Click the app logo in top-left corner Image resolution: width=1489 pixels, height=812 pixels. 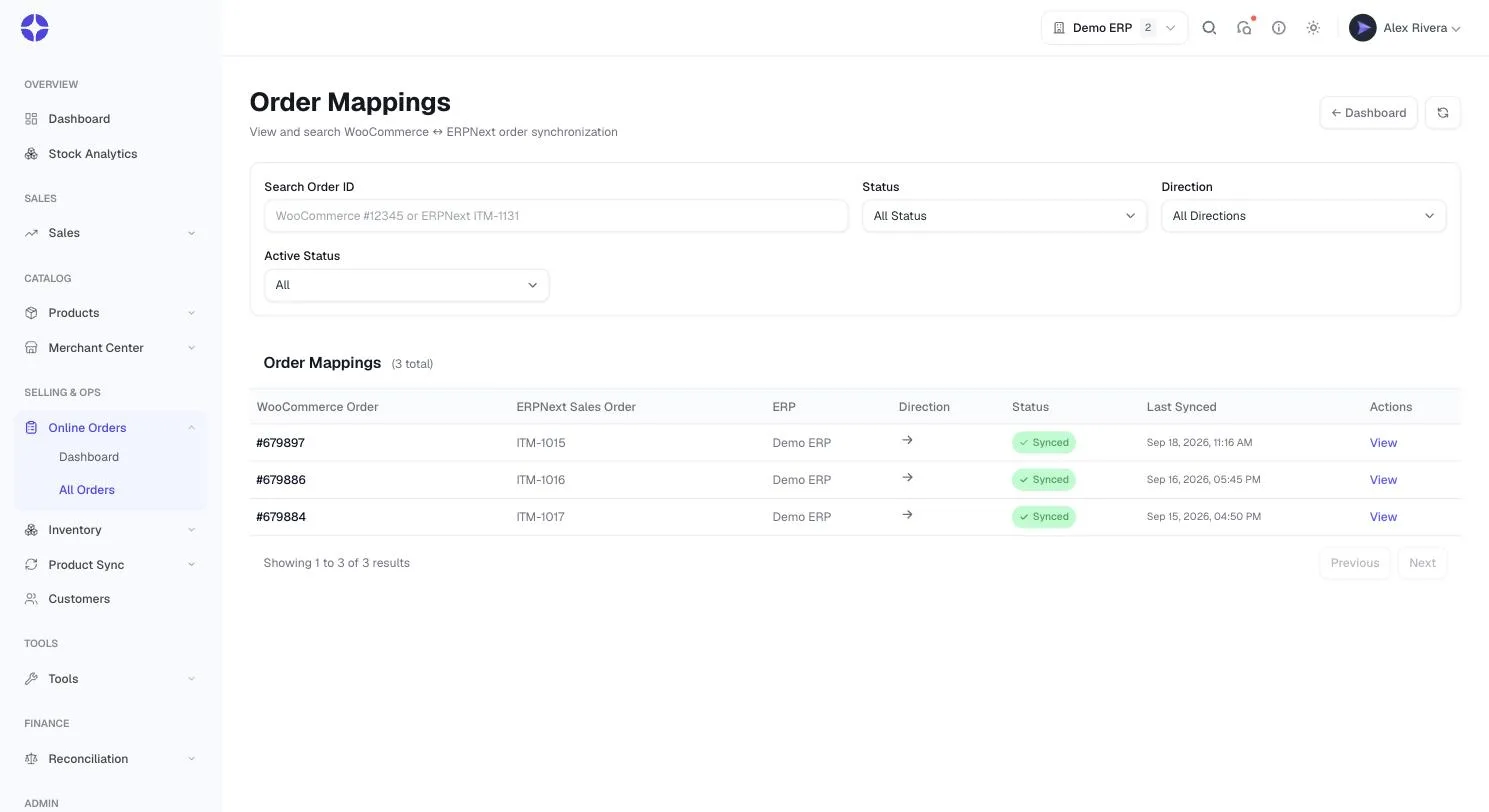tap(35, 28)
